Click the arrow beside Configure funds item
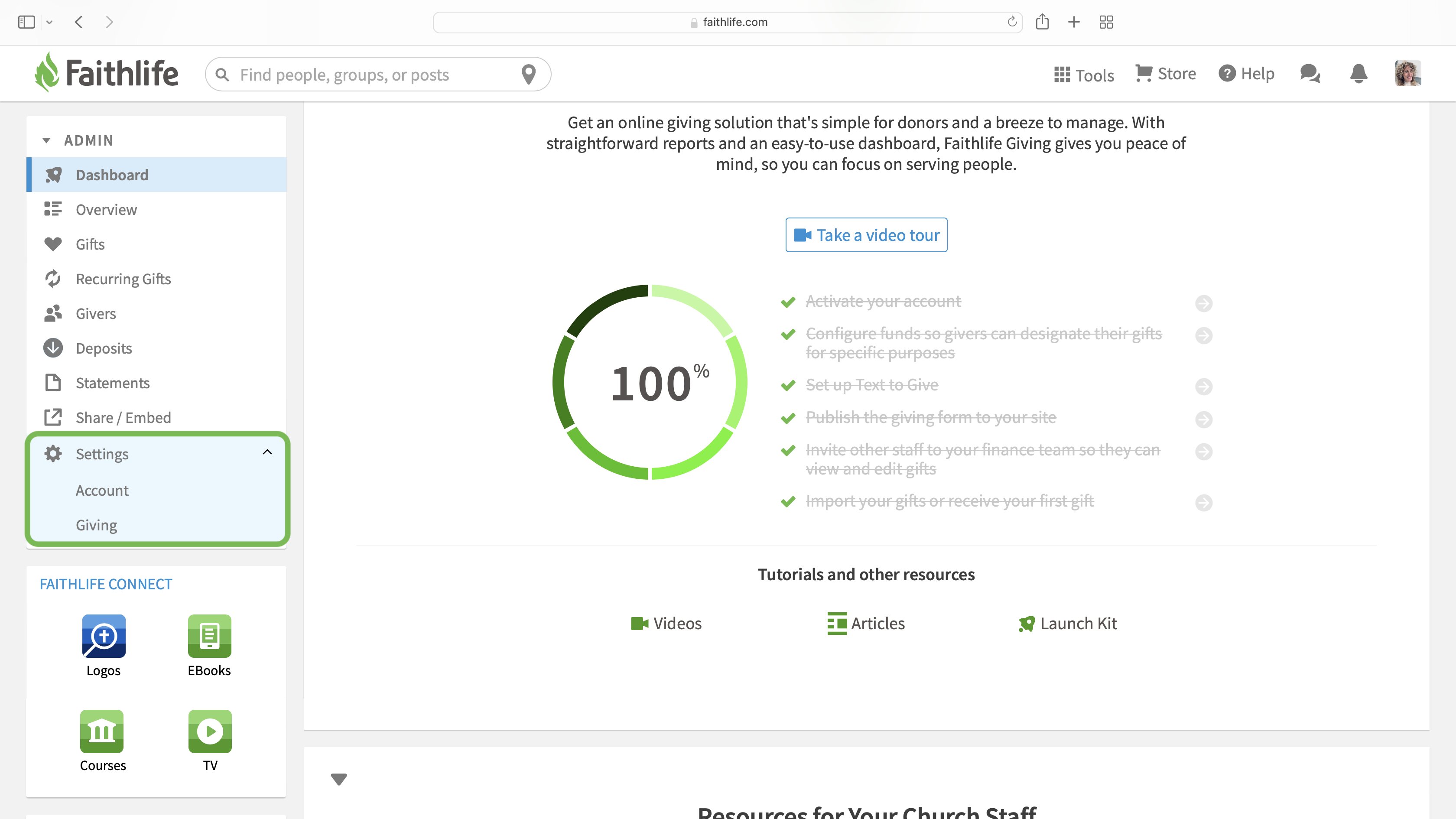The image size is (1456, 819). coord(1203,335)
